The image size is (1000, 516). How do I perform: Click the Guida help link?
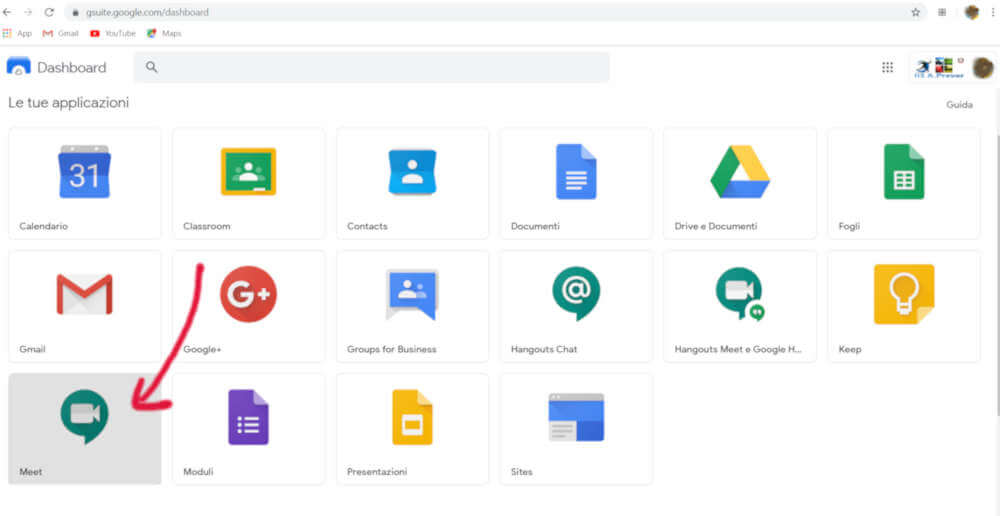click(959, 104)
